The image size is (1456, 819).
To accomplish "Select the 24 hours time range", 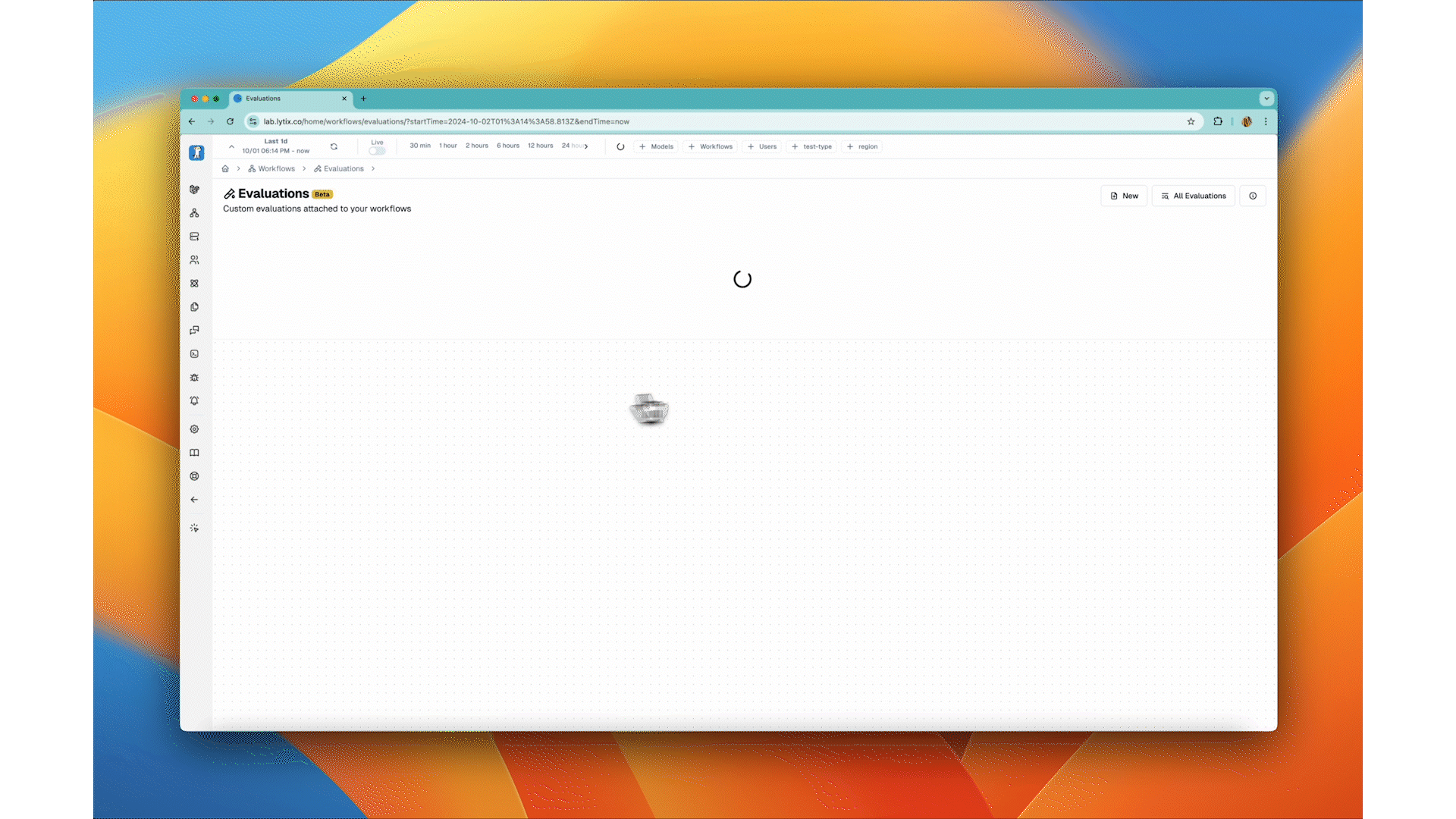I will [x=572, y=146].
